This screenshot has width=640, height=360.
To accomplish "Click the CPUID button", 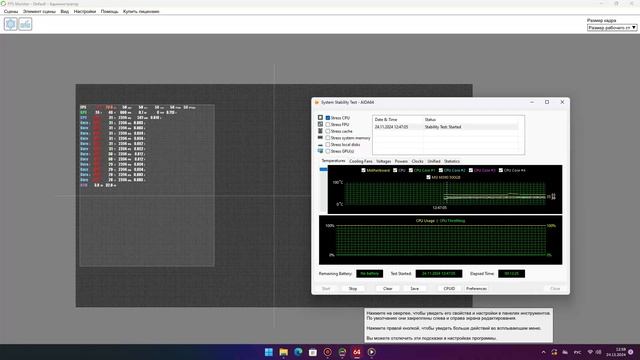I will (x=449, y=289).
